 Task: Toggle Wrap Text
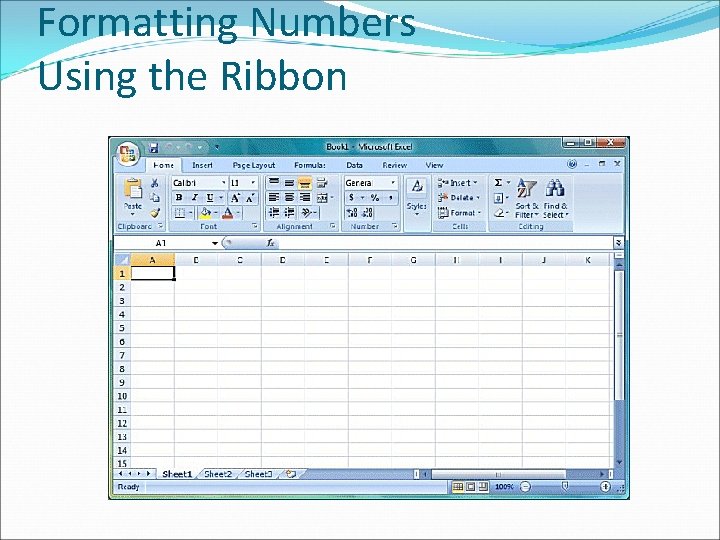322,183
